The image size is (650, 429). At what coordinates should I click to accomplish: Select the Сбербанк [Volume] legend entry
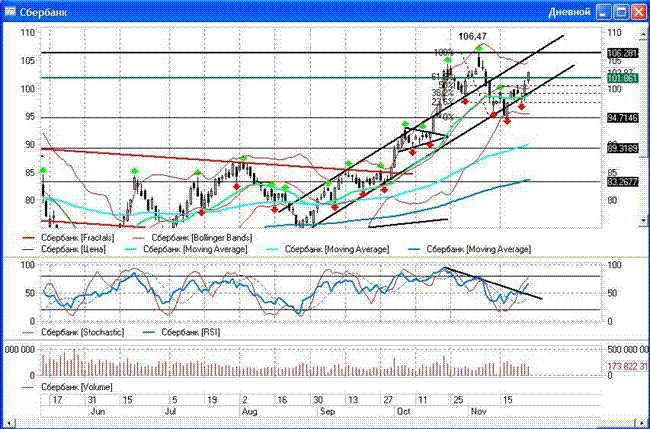67,387
